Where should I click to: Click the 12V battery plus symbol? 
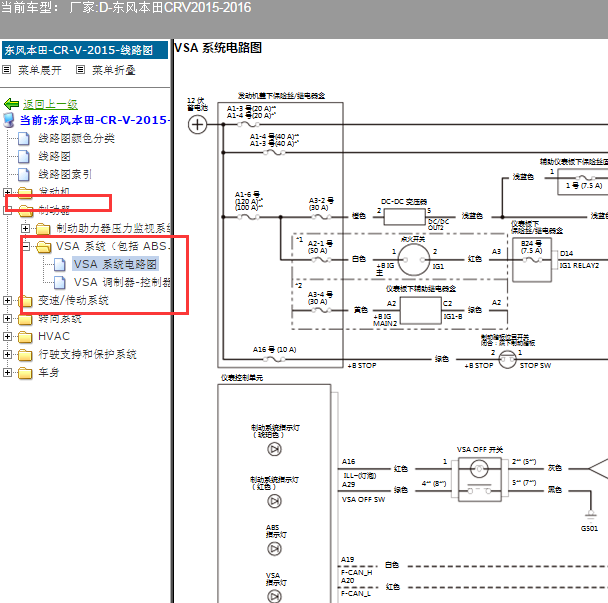tap(197, 125)
